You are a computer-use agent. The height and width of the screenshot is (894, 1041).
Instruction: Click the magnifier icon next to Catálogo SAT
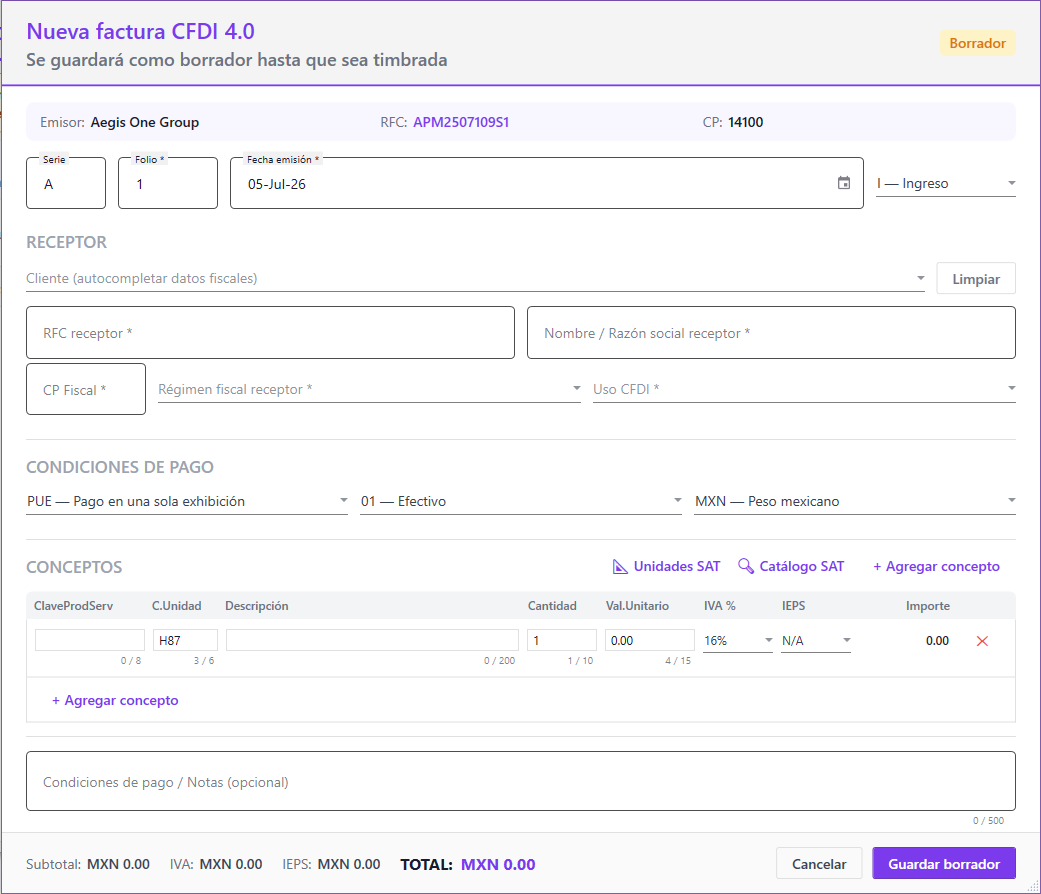[x=746, y=566]
